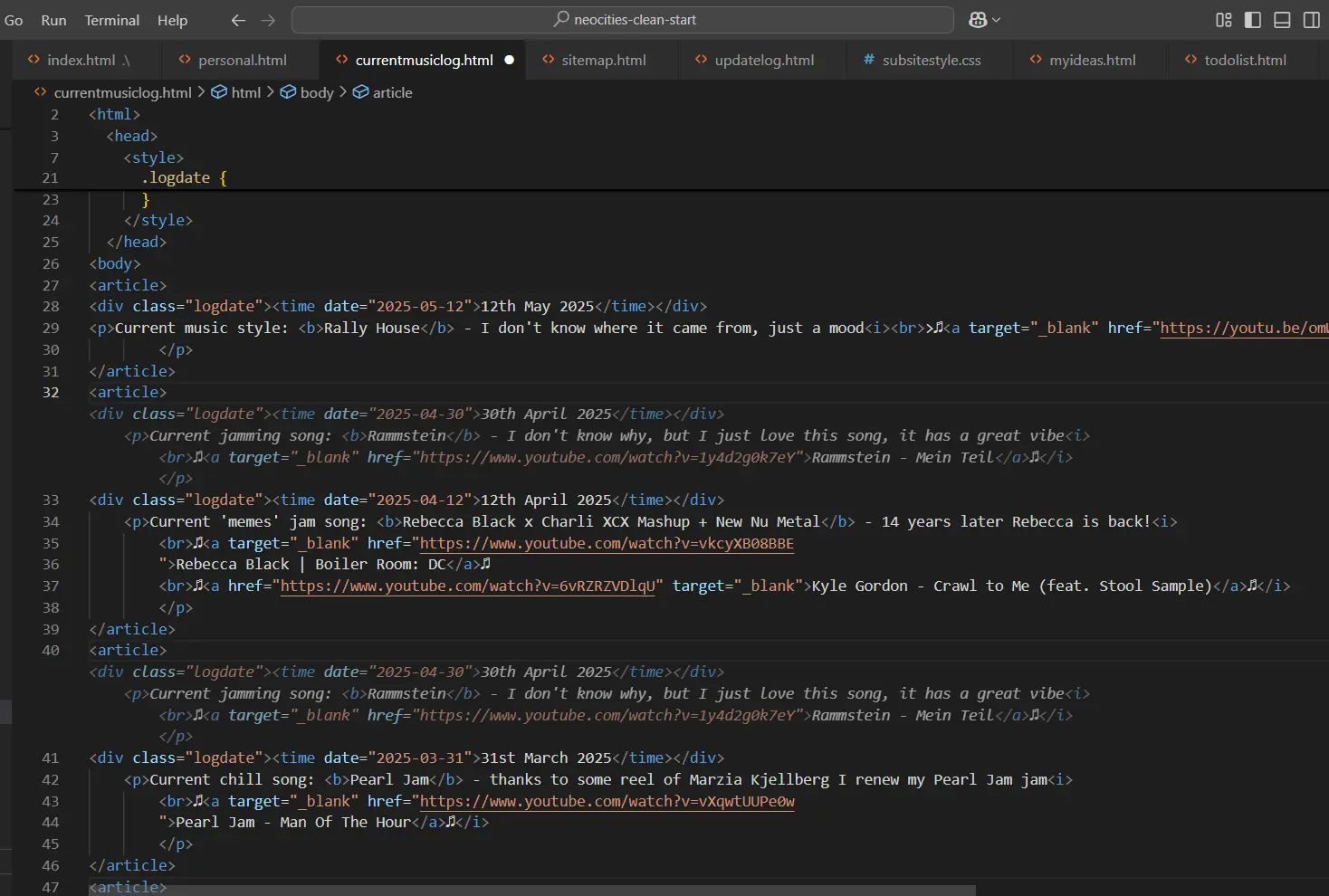Click the updatelog.html tab file icon

click(x=701, y=60)
